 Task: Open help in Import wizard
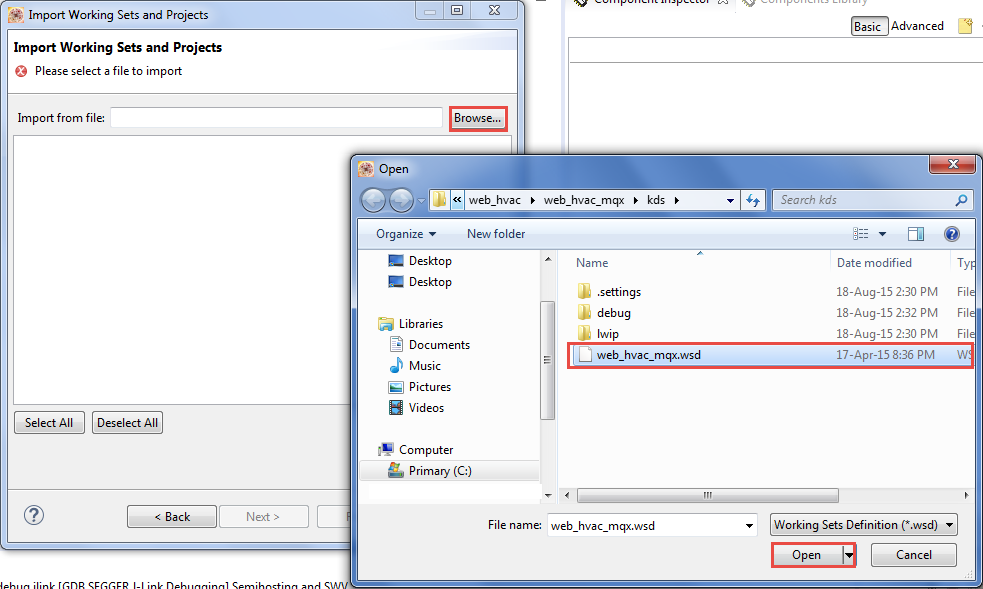(x=34, y=515)
